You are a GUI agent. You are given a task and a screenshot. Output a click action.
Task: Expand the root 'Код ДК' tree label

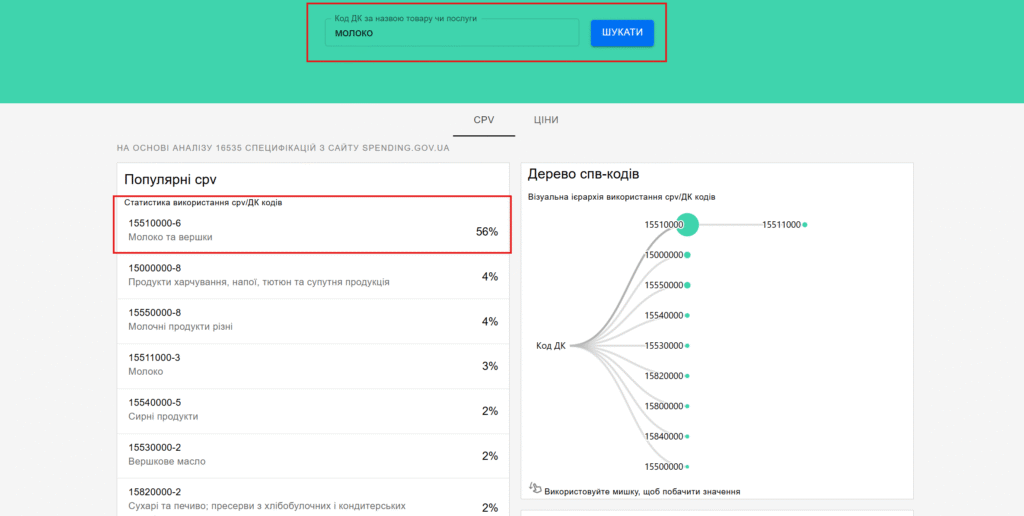pyautogui.click(x=551, y=346)
